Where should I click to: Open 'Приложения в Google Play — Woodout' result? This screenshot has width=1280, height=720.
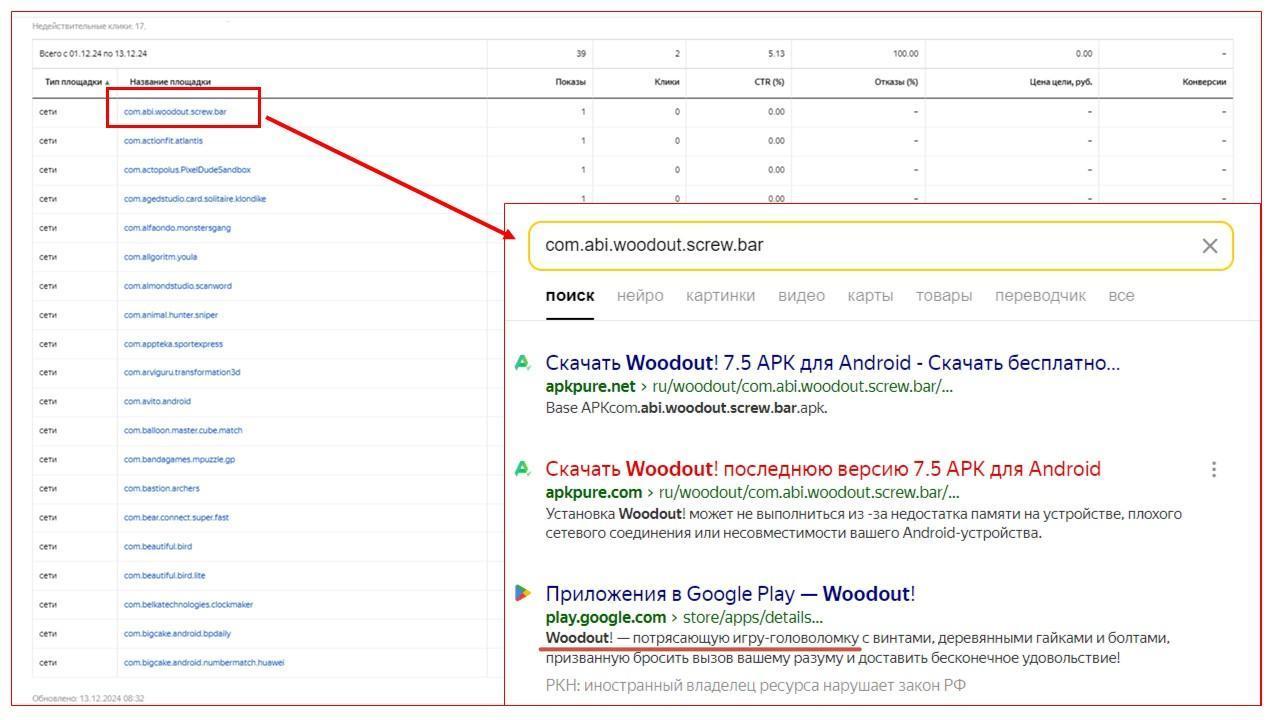[x=730, y=594]
